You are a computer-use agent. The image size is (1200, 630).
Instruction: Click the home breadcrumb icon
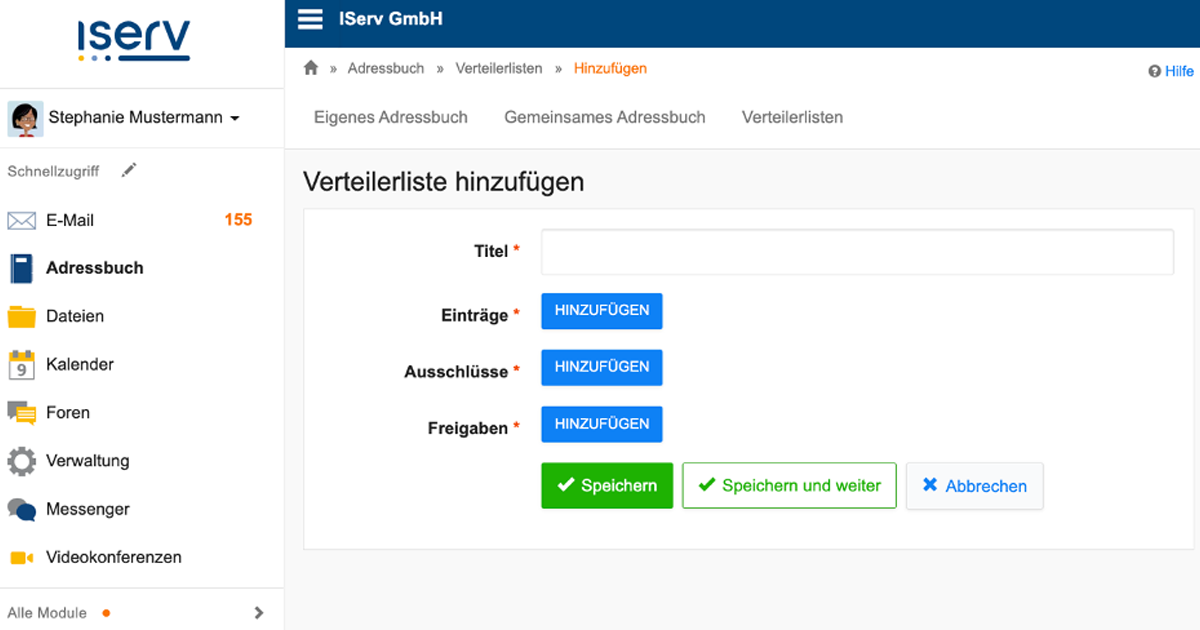(x=311, y=68)
